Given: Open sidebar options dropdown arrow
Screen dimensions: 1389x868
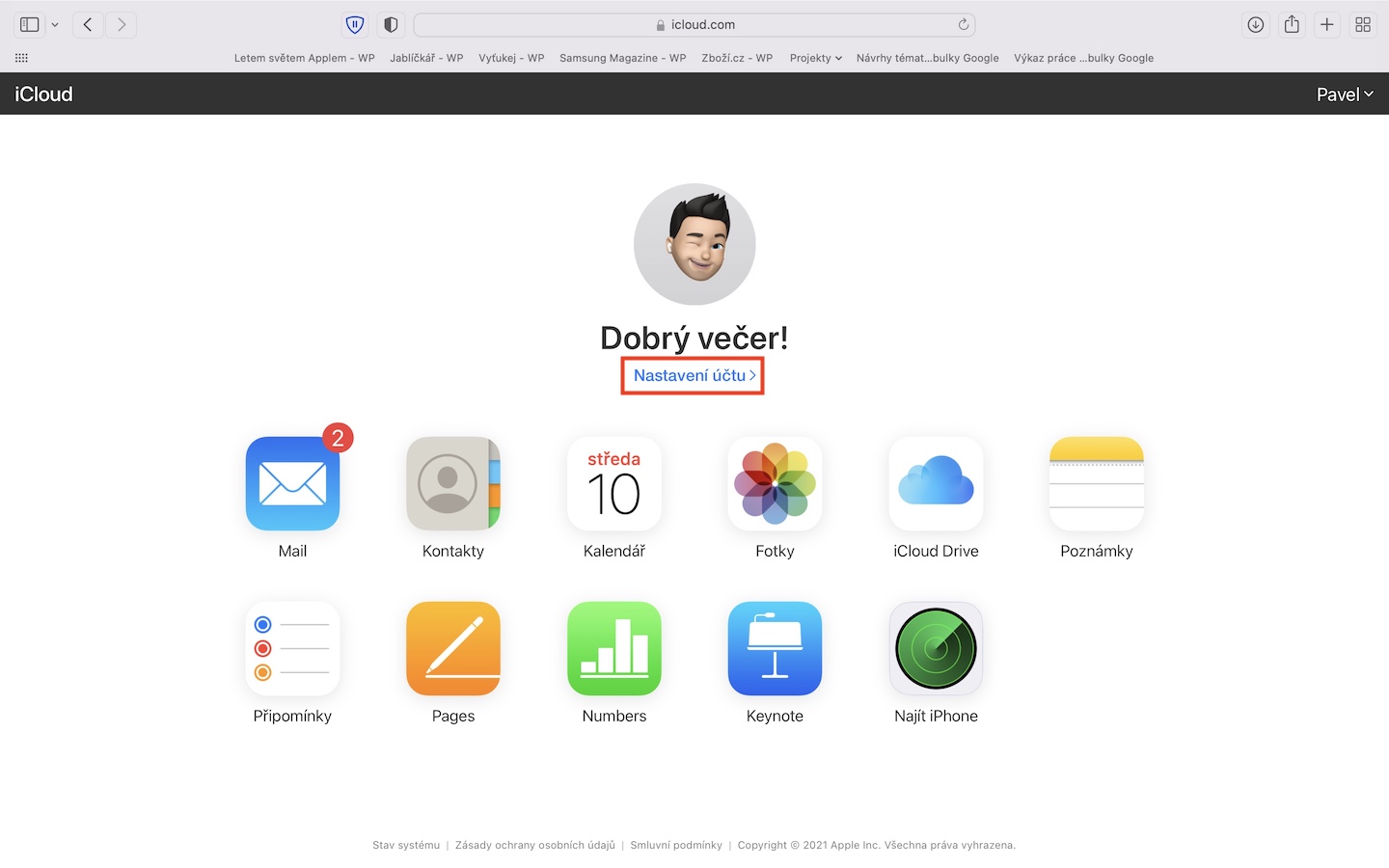Looking at the screenshot, I should (55, 25).
